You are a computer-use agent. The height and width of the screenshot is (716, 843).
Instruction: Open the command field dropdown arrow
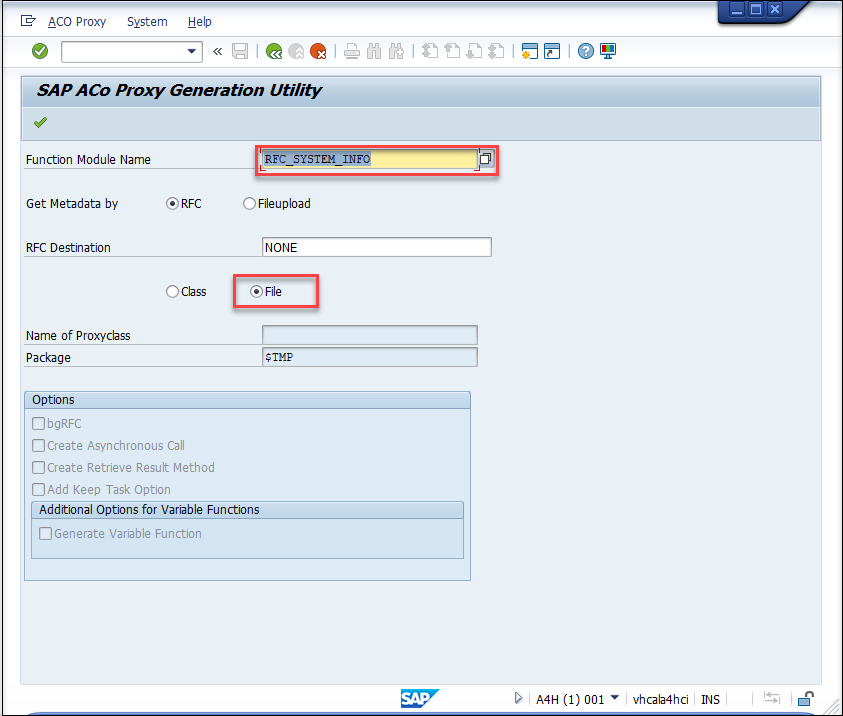point(191,52)
